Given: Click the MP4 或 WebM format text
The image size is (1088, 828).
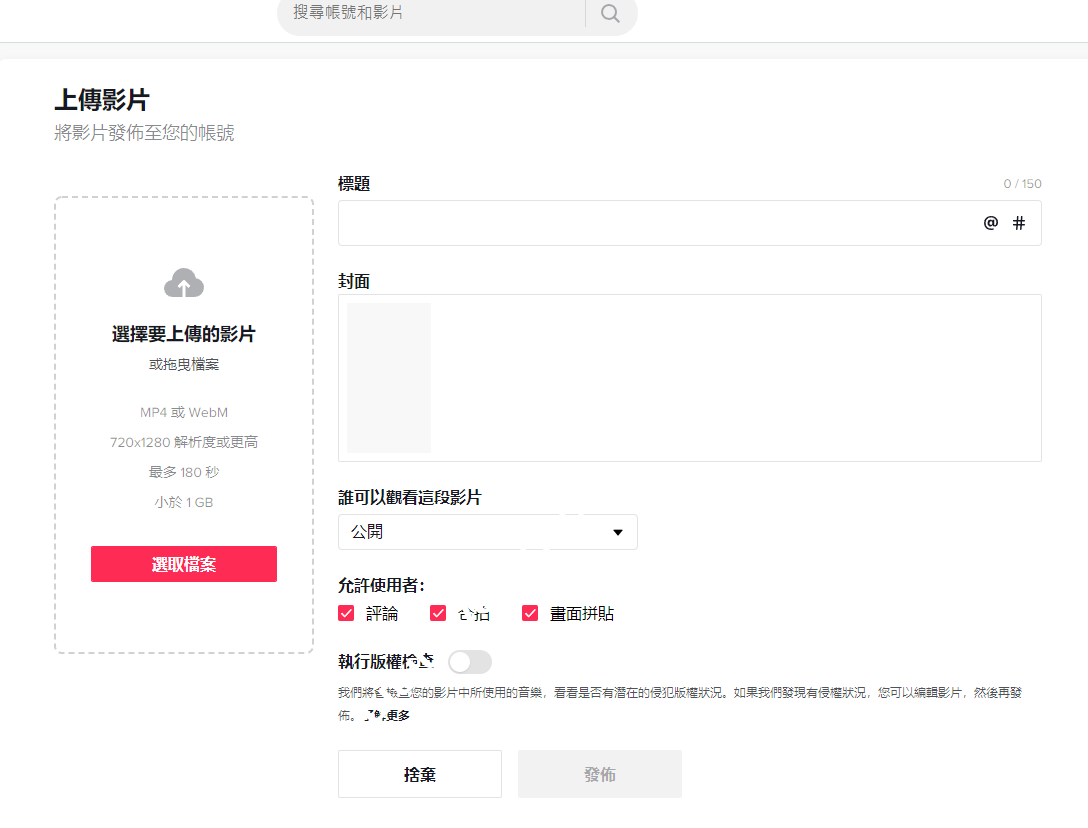Looking at the screenshot, I should pyautogui.click(x=184, y=412).
